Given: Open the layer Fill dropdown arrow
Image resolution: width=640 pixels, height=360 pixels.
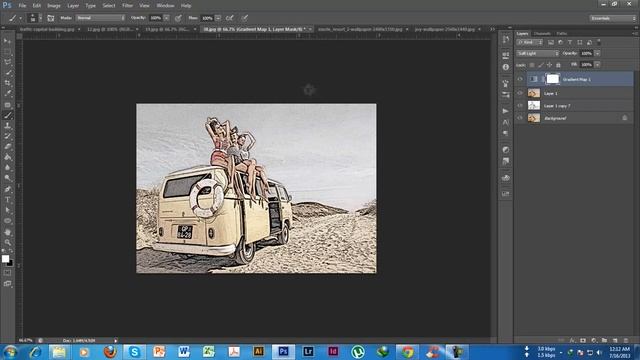Looking at the screenshot, I should tap(597, 64).
